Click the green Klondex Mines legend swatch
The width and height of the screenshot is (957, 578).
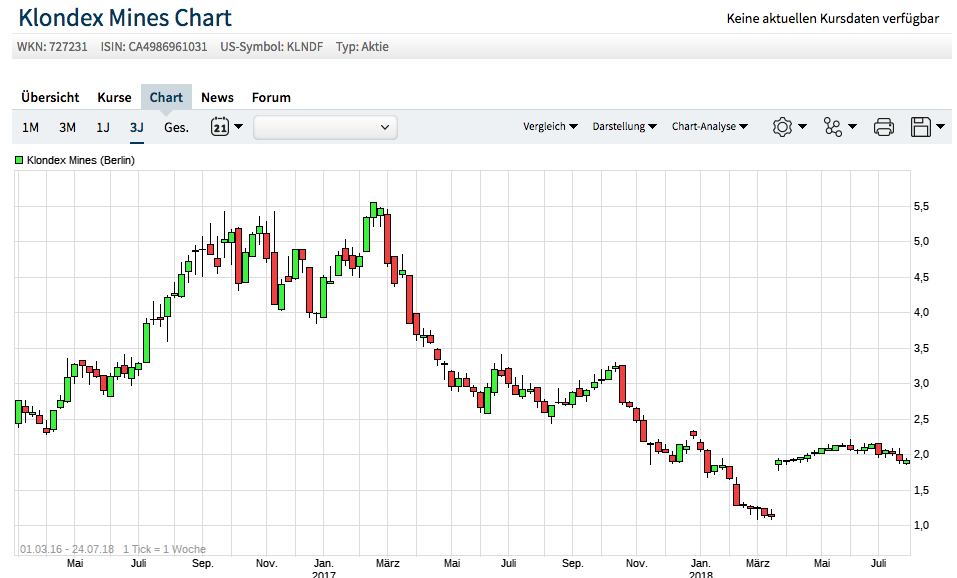pos(19,160)
